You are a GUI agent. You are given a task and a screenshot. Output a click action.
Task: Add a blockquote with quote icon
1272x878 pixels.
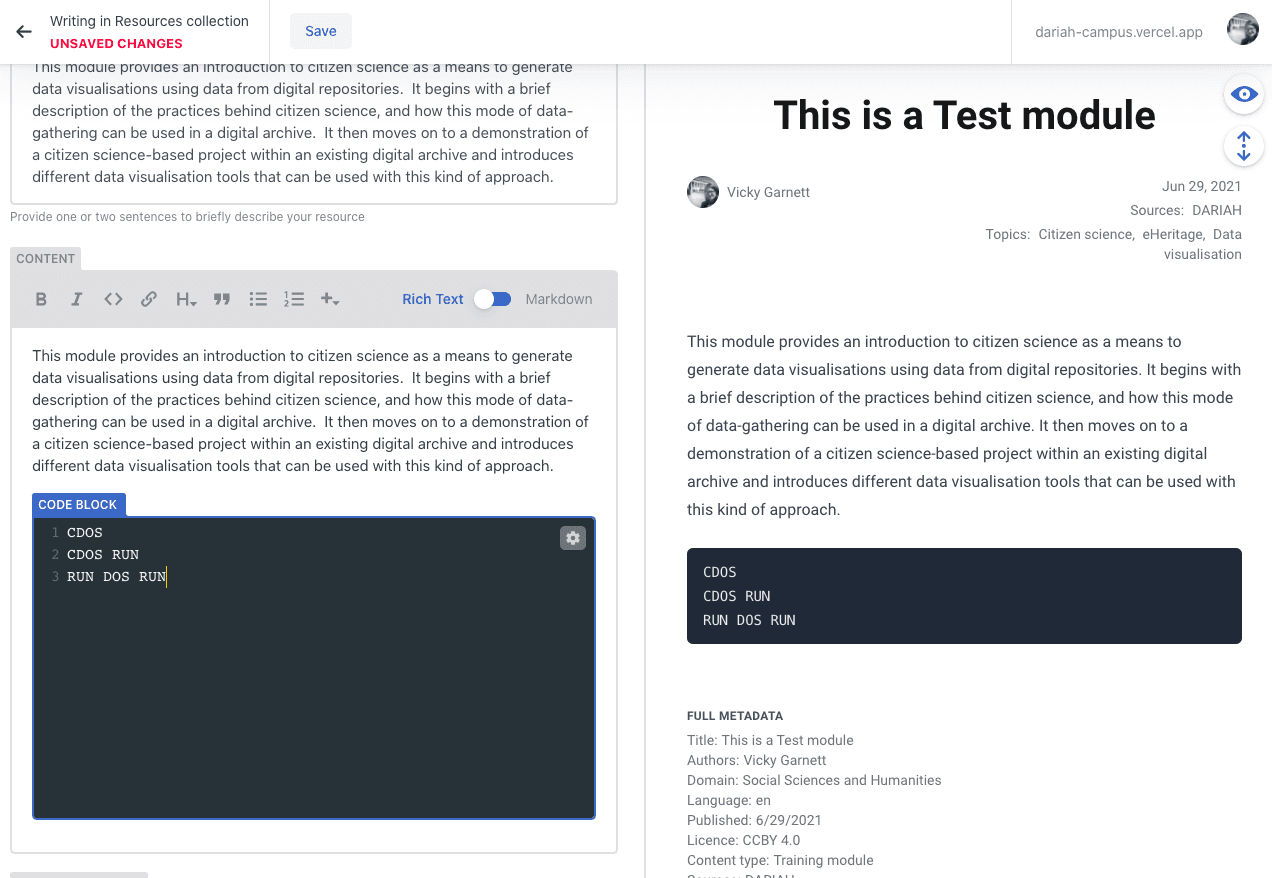(x=222, y=299)
